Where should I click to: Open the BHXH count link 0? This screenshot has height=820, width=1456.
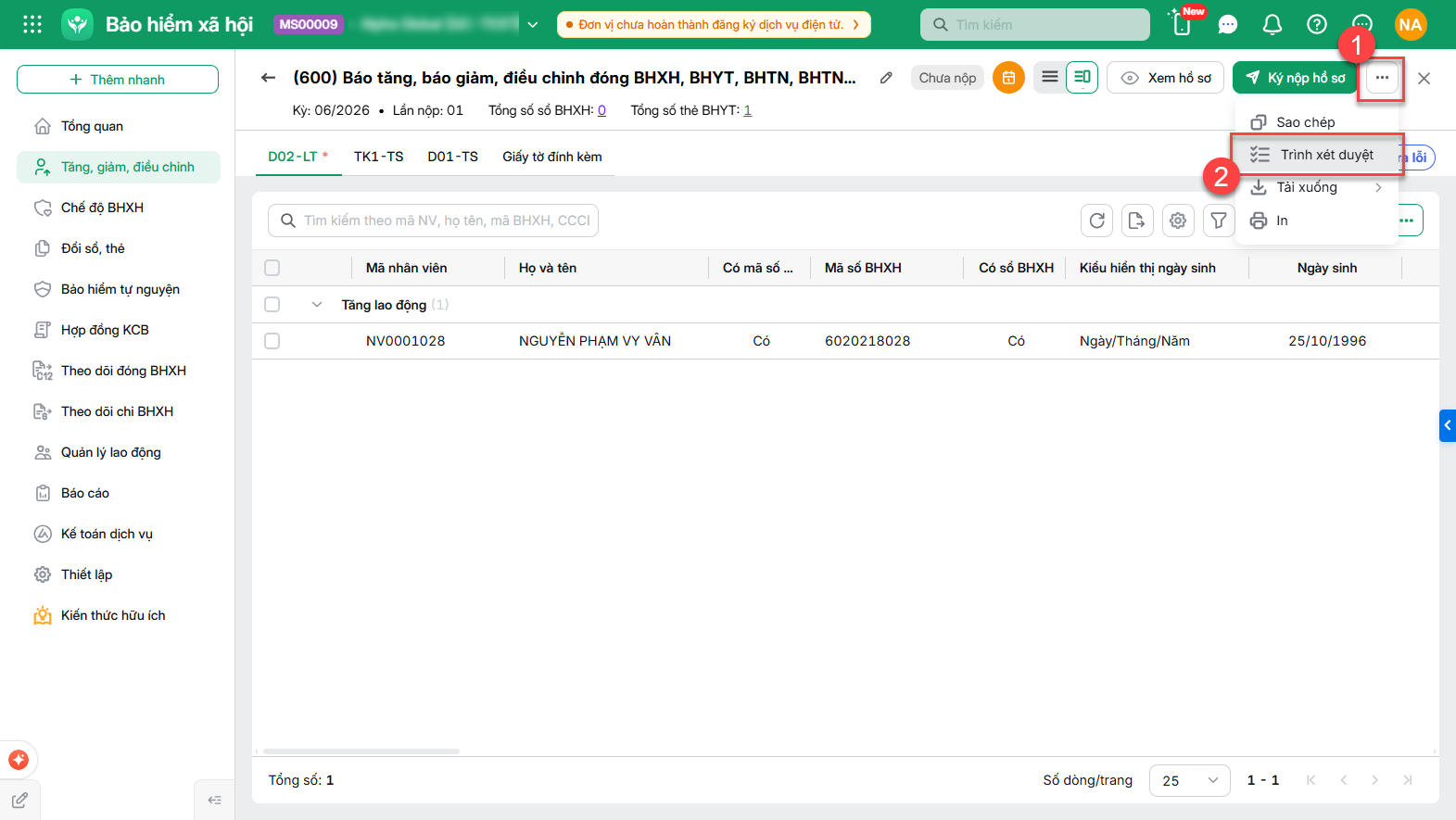coord(601,110)
